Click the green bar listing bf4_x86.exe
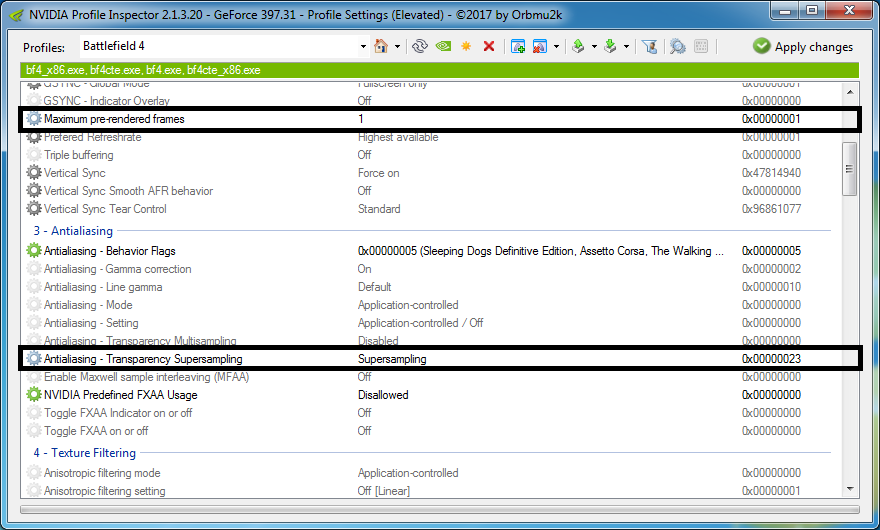The image size is (880, 530). point(439,70)
